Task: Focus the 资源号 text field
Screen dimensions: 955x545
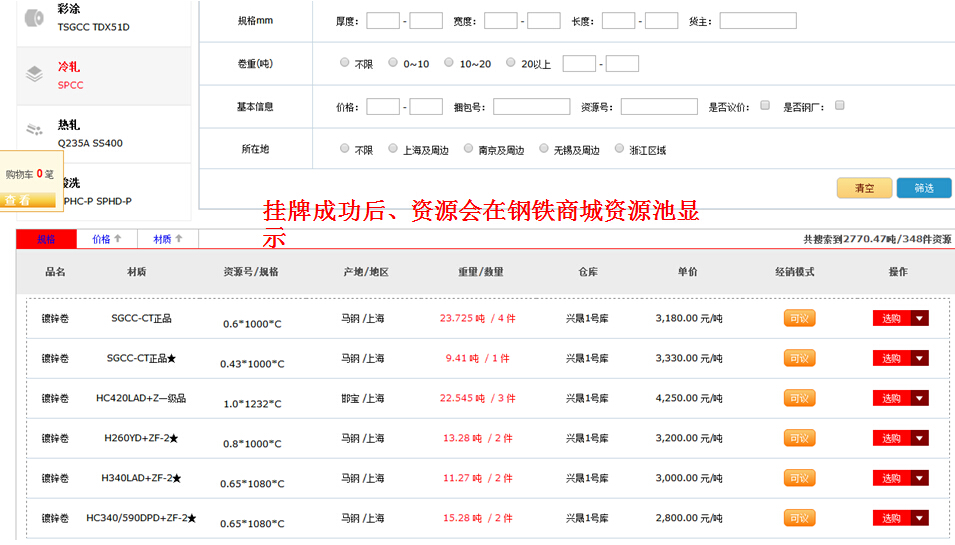Action: pos(658,106)
